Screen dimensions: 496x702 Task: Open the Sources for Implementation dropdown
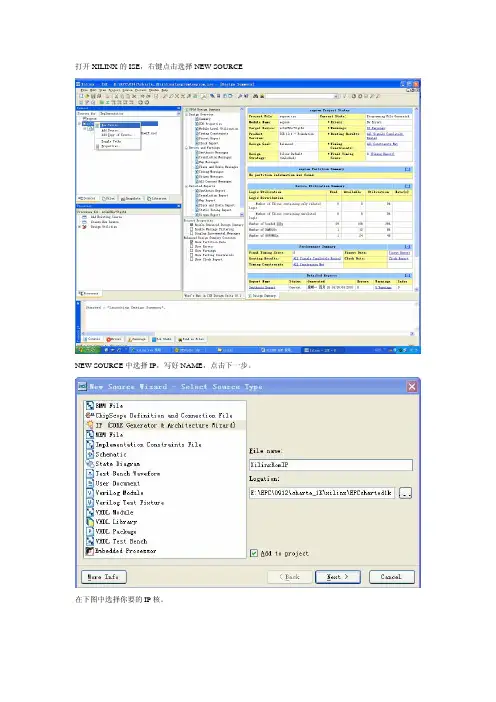[178, 114]
